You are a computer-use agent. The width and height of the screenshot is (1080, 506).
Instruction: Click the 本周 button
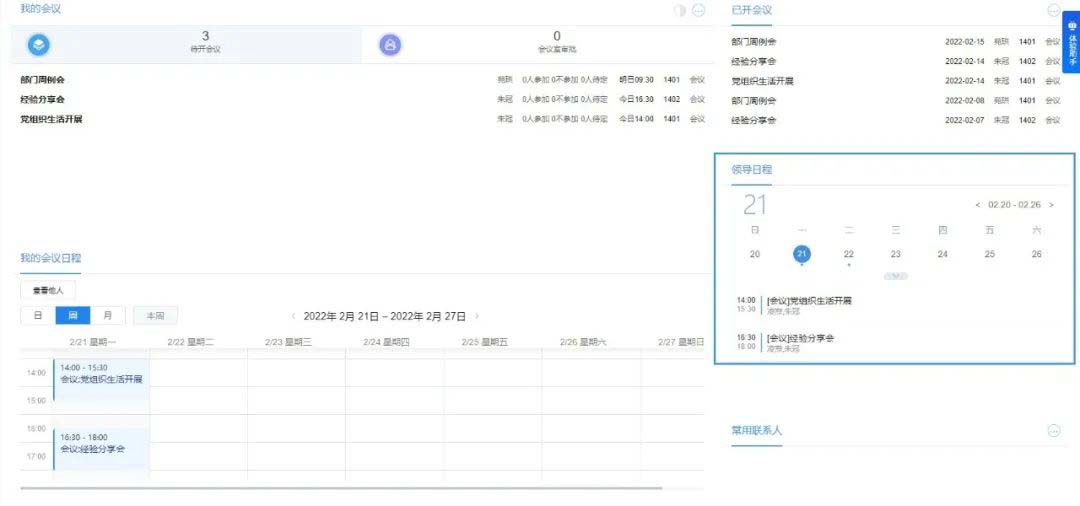pos(155,316)
